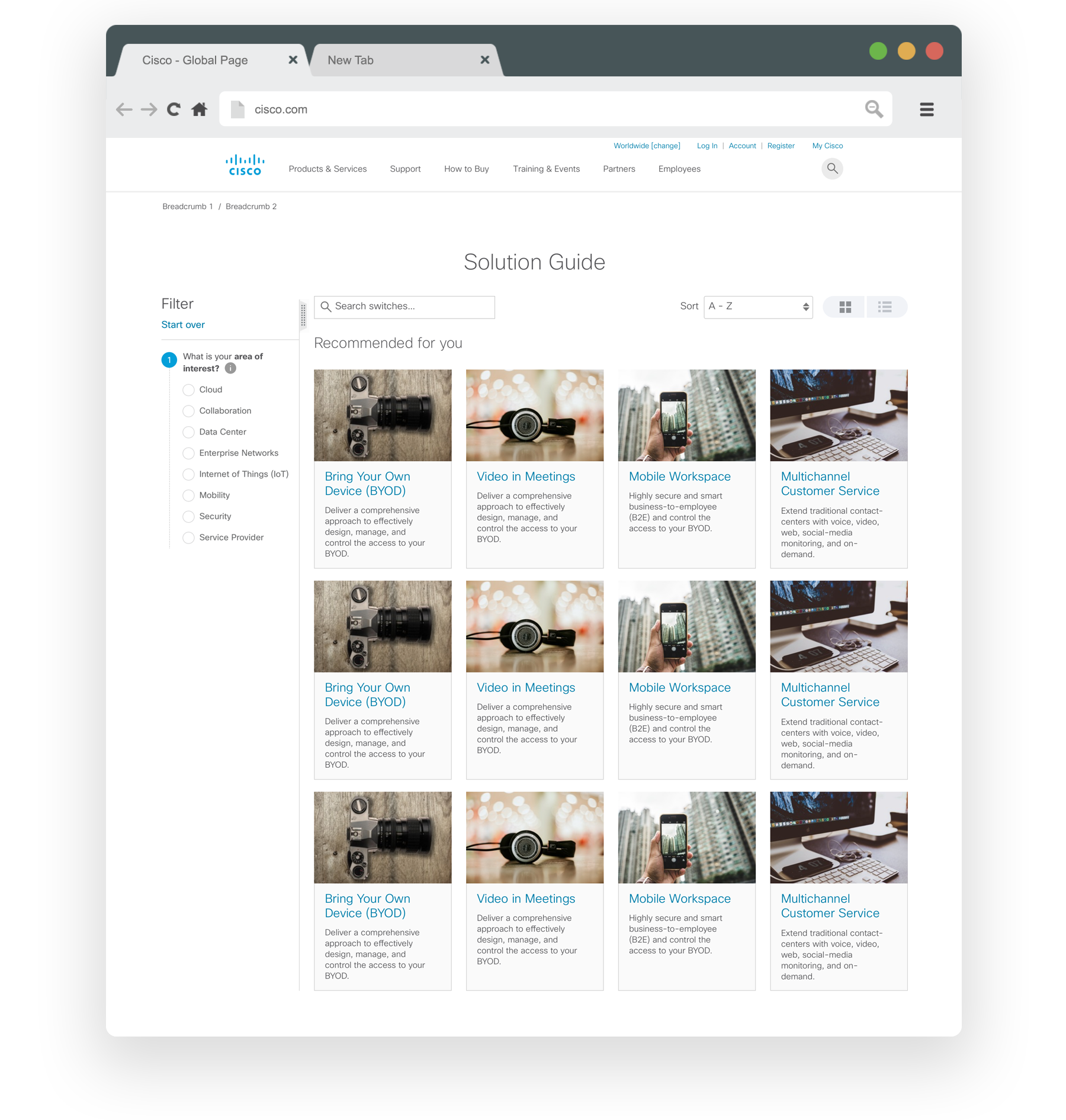Open the Sort A - Z dropdown

point(758,307)
